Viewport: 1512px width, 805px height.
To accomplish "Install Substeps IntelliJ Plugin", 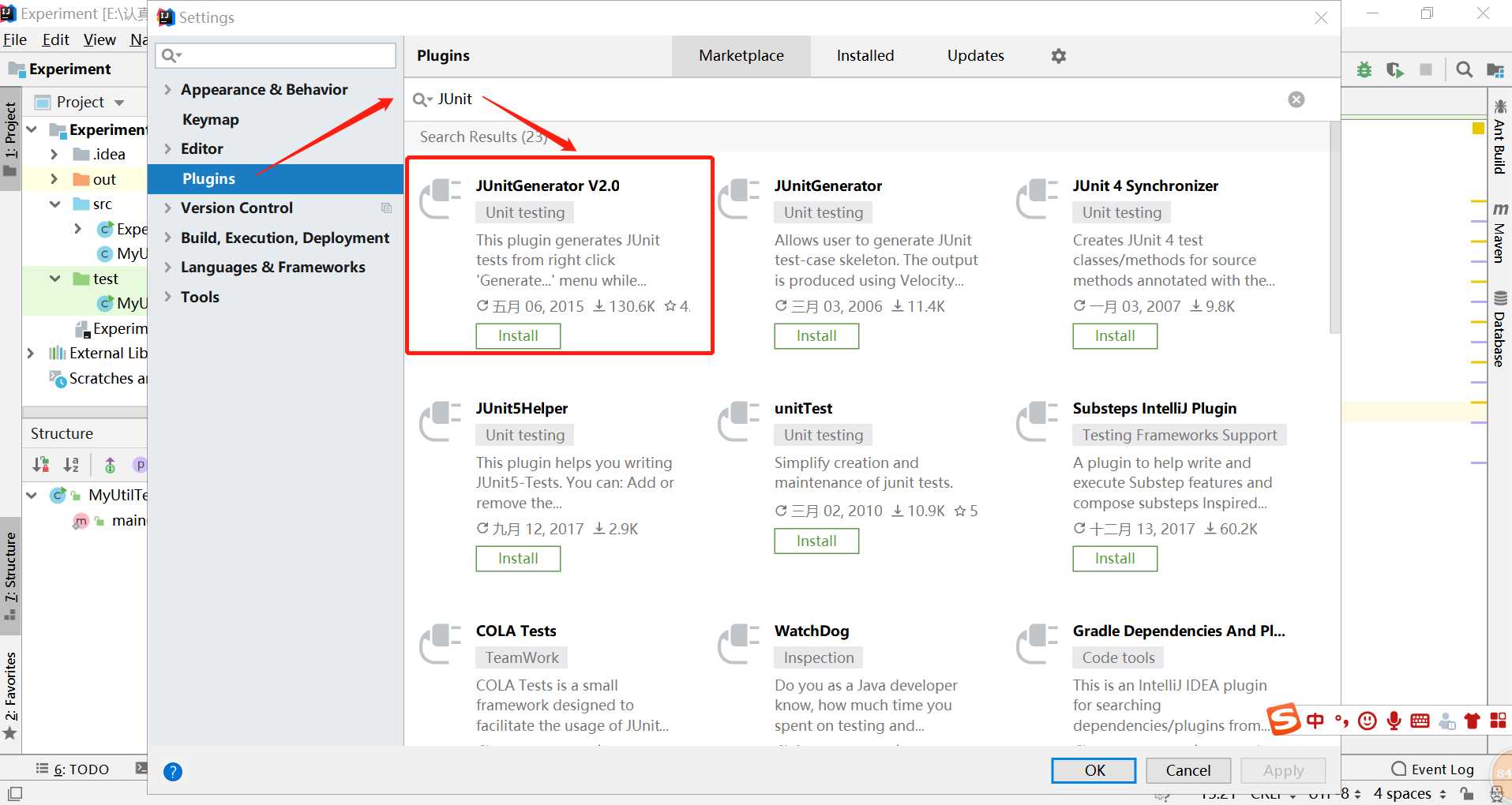I will click(1115, 559).
